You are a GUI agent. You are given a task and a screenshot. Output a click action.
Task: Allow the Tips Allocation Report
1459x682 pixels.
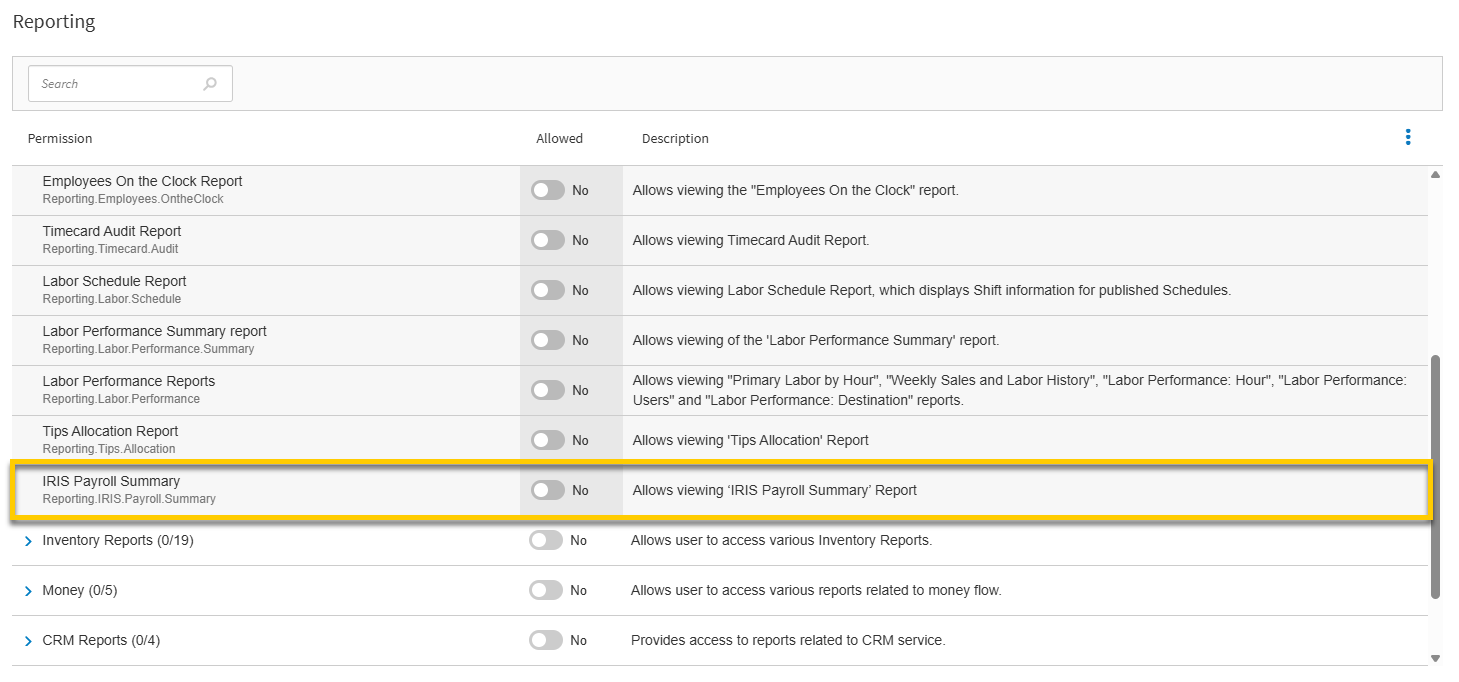(x=549, y=440)
